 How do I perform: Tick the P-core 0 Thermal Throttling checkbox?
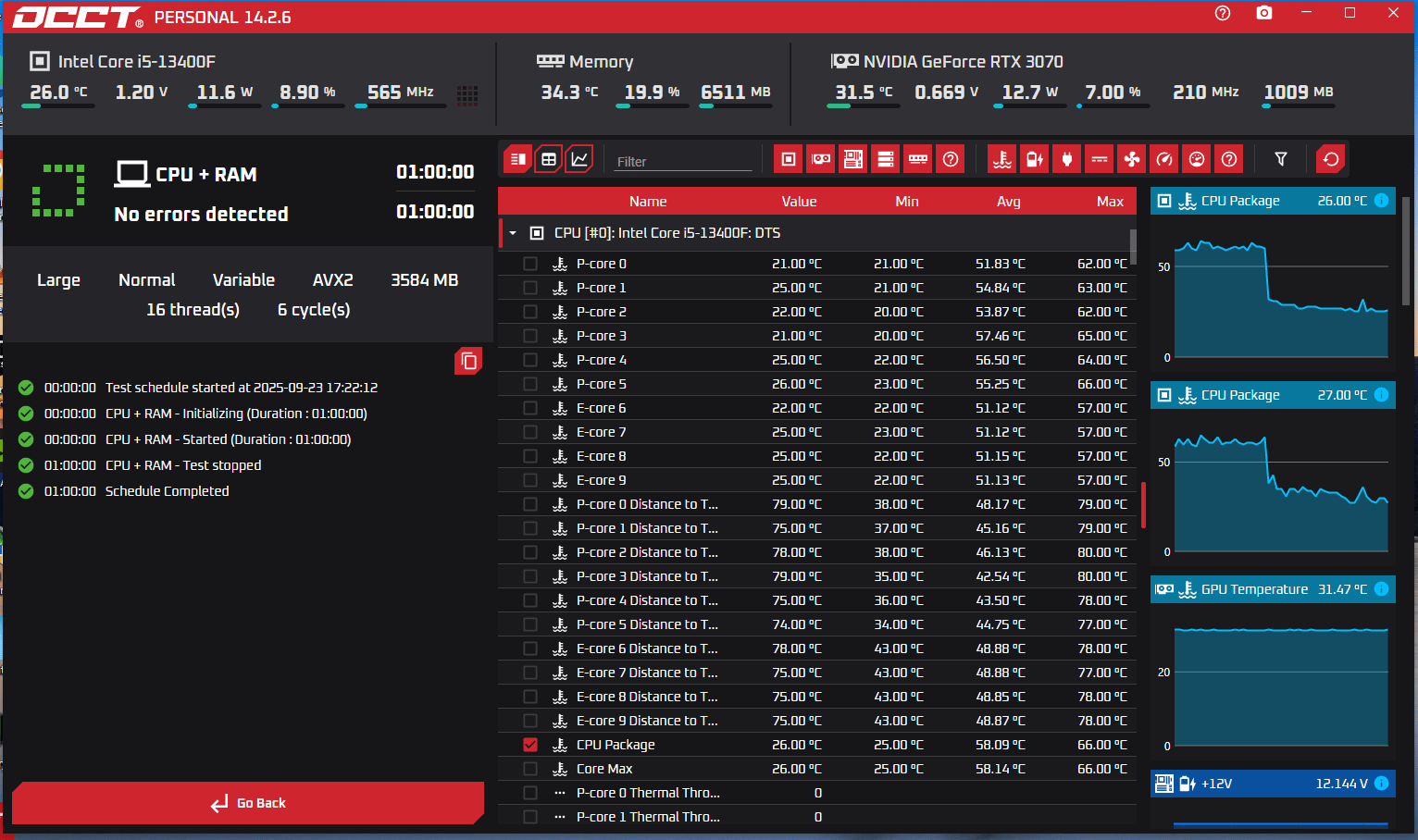tap(530, 793)
